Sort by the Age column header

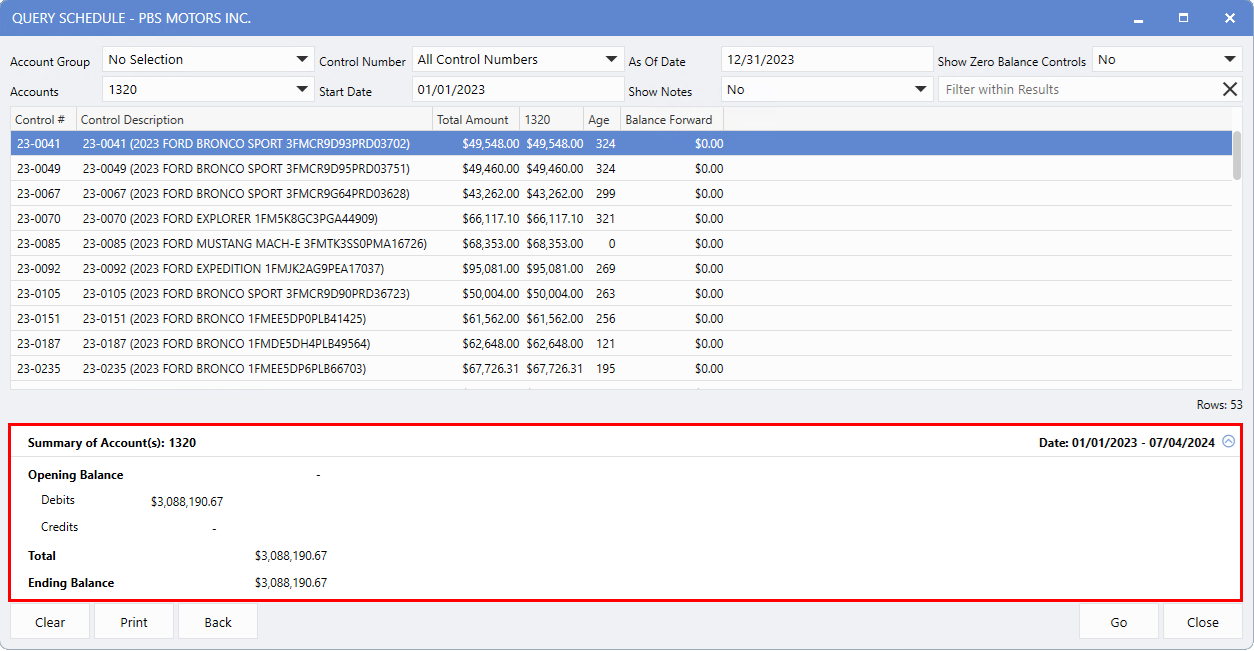602,120
